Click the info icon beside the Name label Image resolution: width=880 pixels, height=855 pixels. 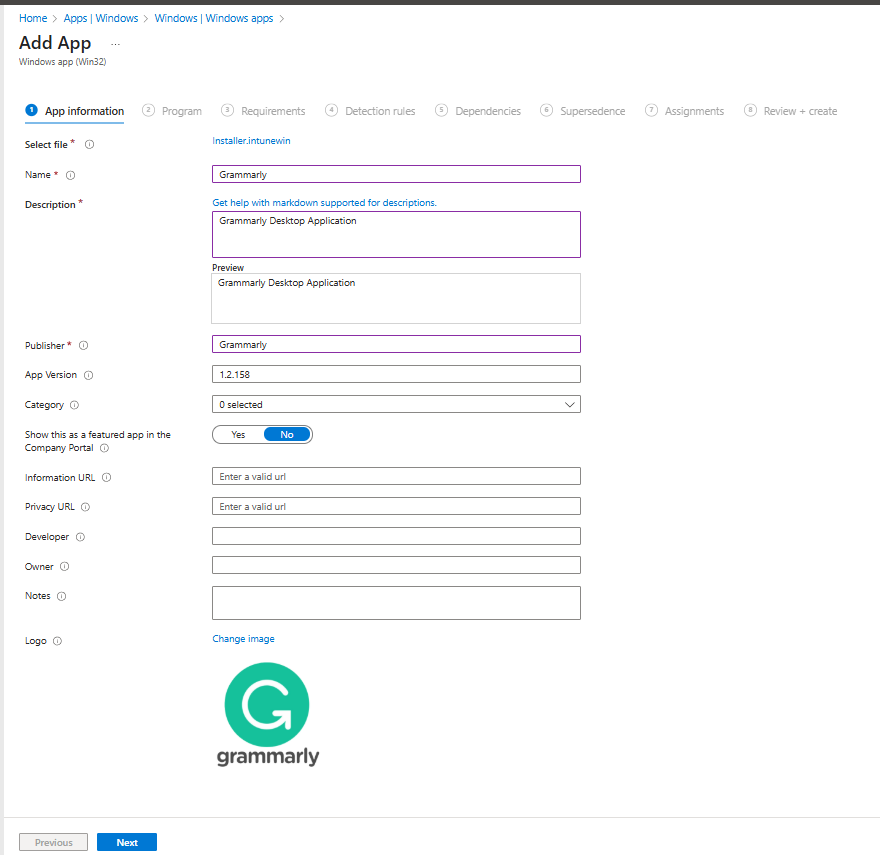[70, 175]
